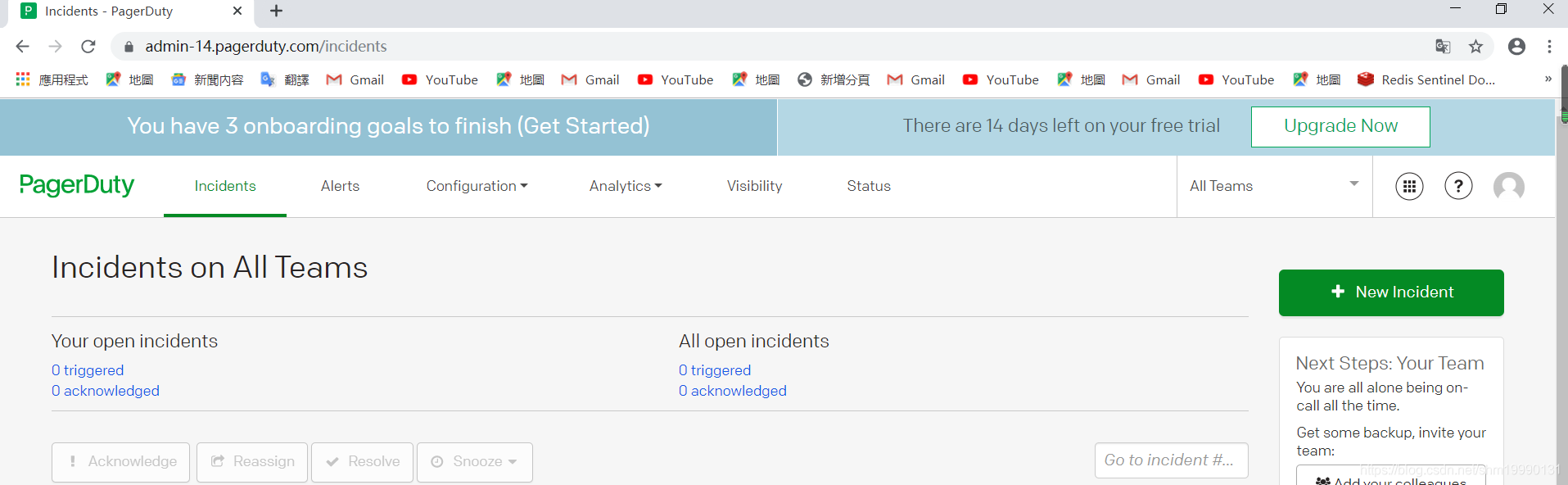Open the Chrome three-dot menu
This screenshot has width=1568, height=485.
point(1549,47)
